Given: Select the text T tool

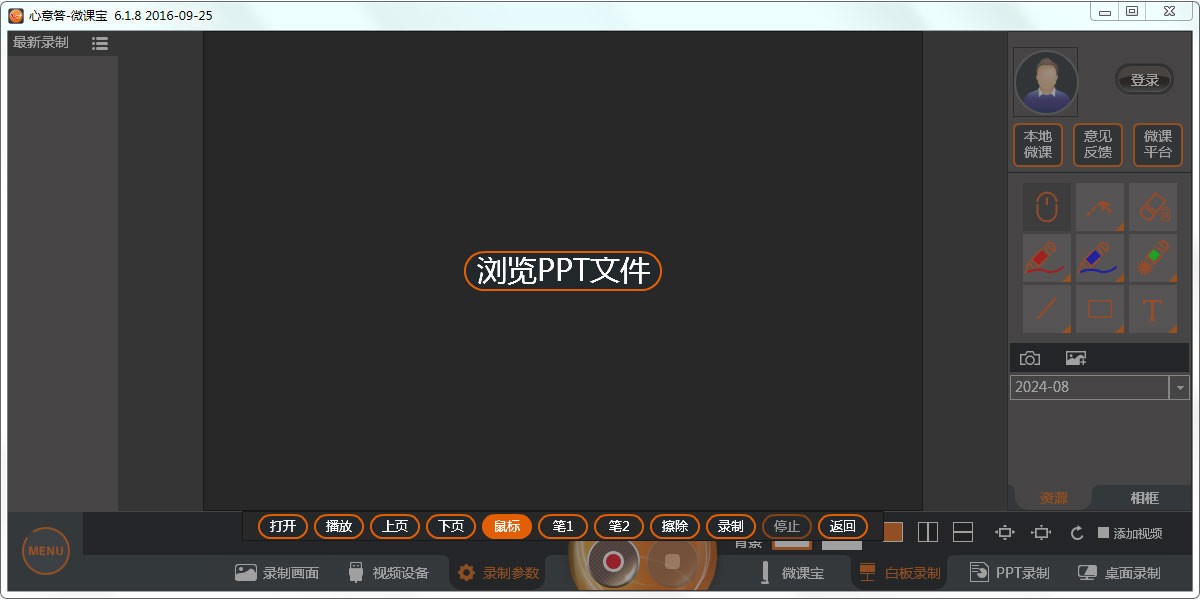Looking at the screenshot, I should pos(1153,309).
